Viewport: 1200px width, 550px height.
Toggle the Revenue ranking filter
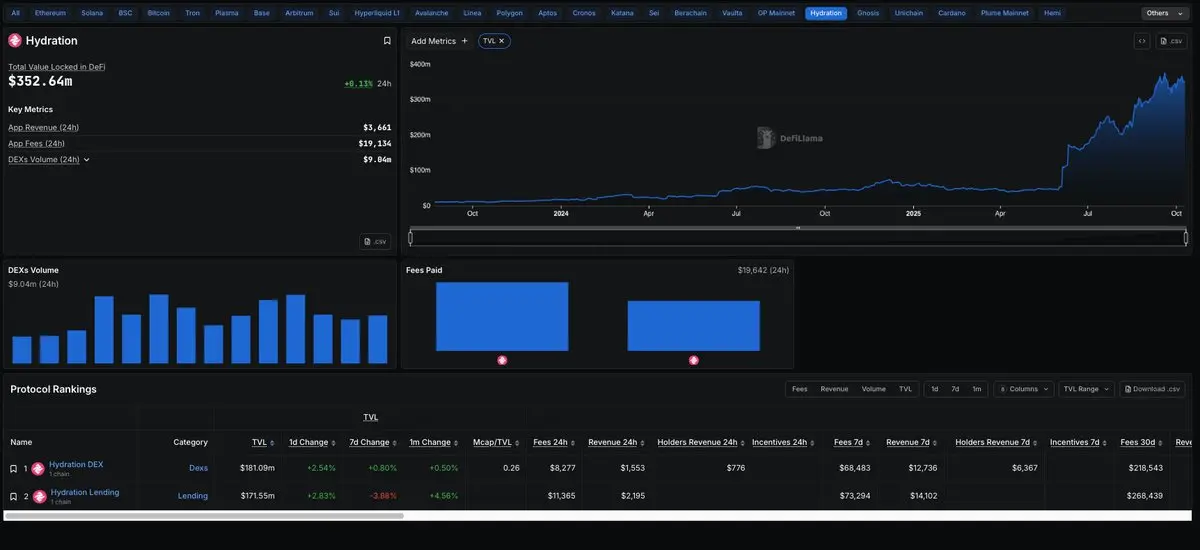click(834, 389)
